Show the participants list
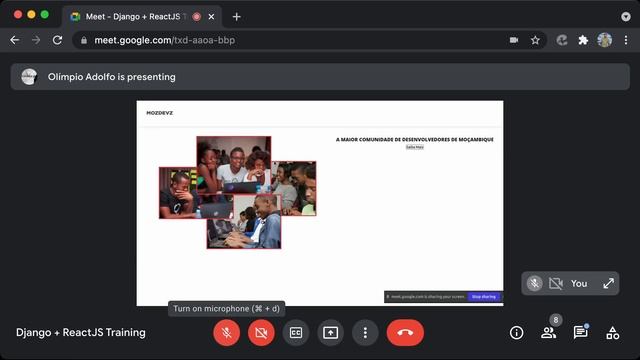The height and width of the screenshot is (360, 640). tap(548, 333)
